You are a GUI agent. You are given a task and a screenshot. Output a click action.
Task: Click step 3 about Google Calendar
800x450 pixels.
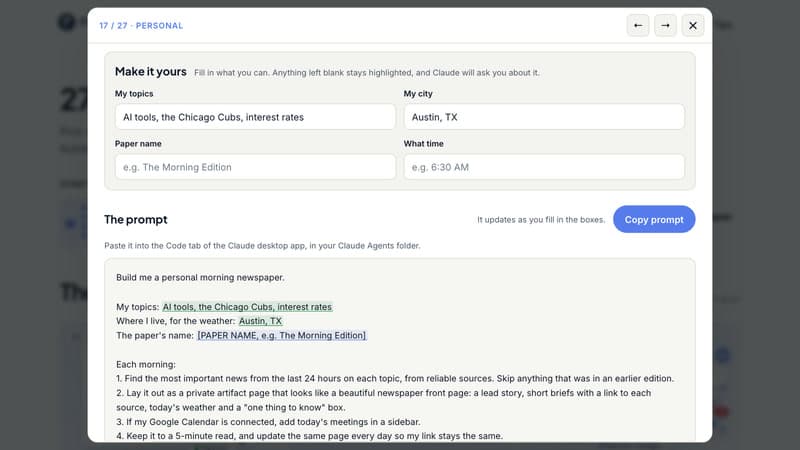pyautogui.click(x=268, y=422)
